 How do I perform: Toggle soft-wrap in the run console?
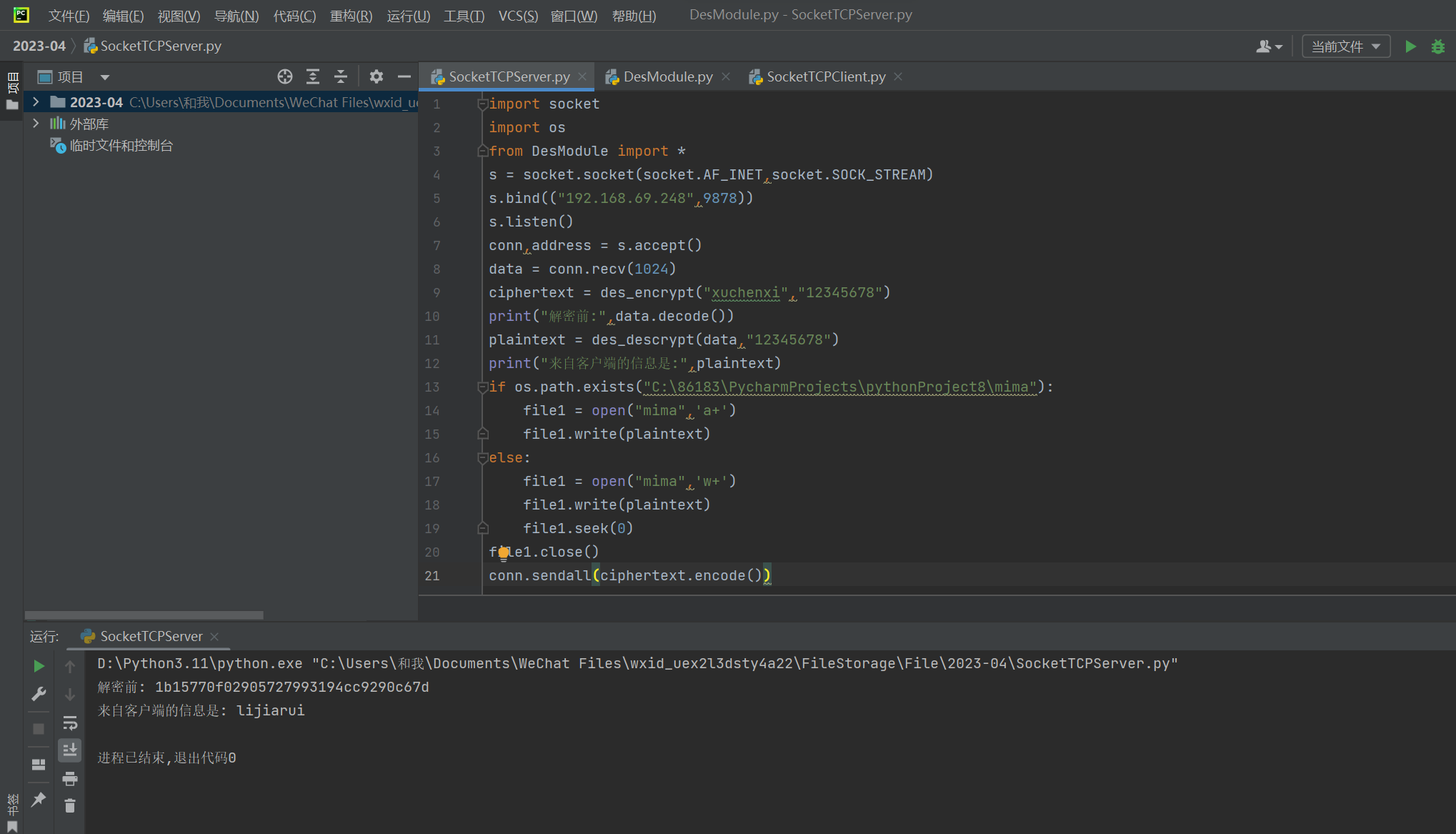[x=70, y=723]
